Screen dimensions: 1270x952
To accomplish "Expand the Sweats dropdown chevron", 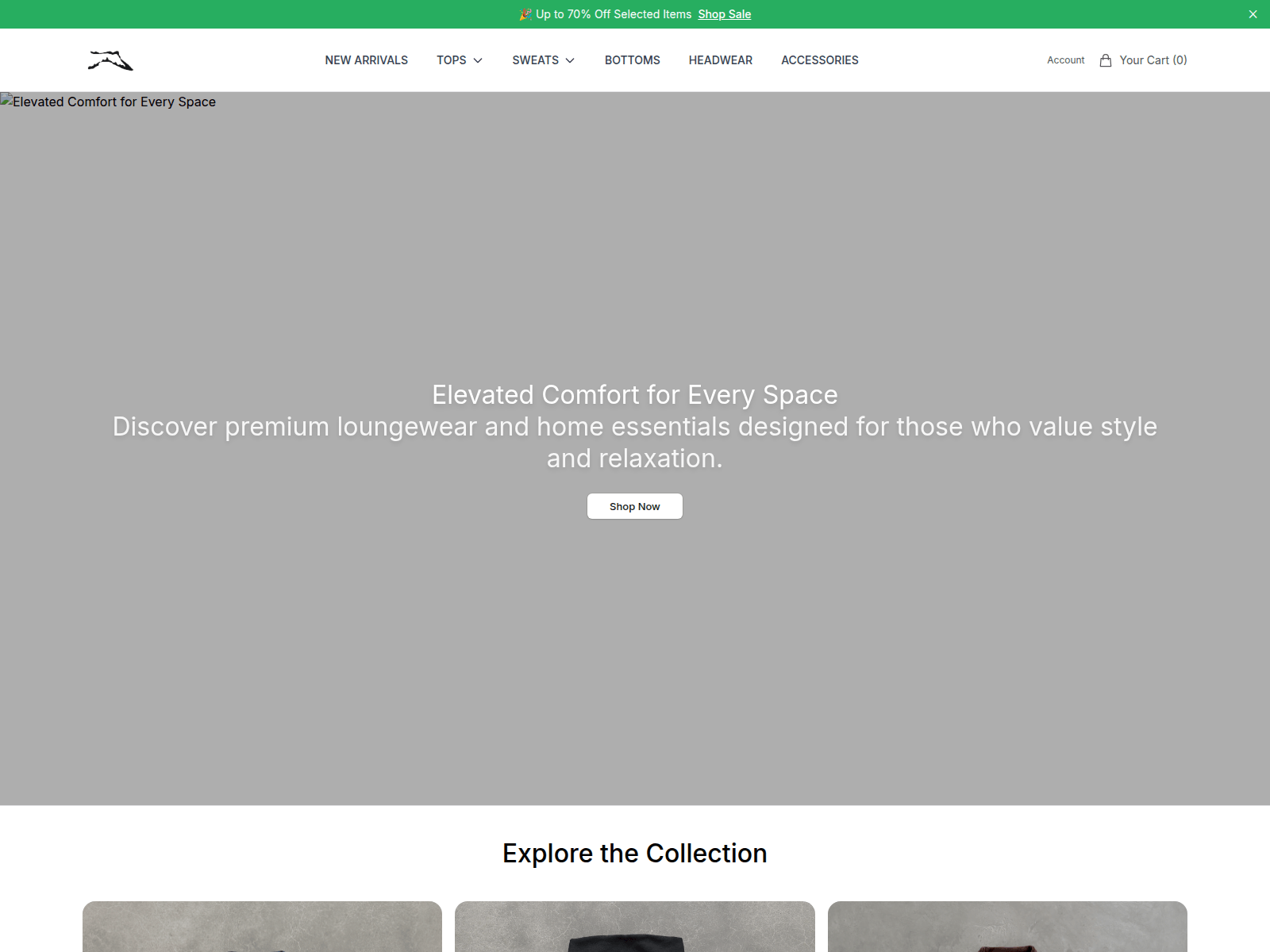I will (570, 60).
